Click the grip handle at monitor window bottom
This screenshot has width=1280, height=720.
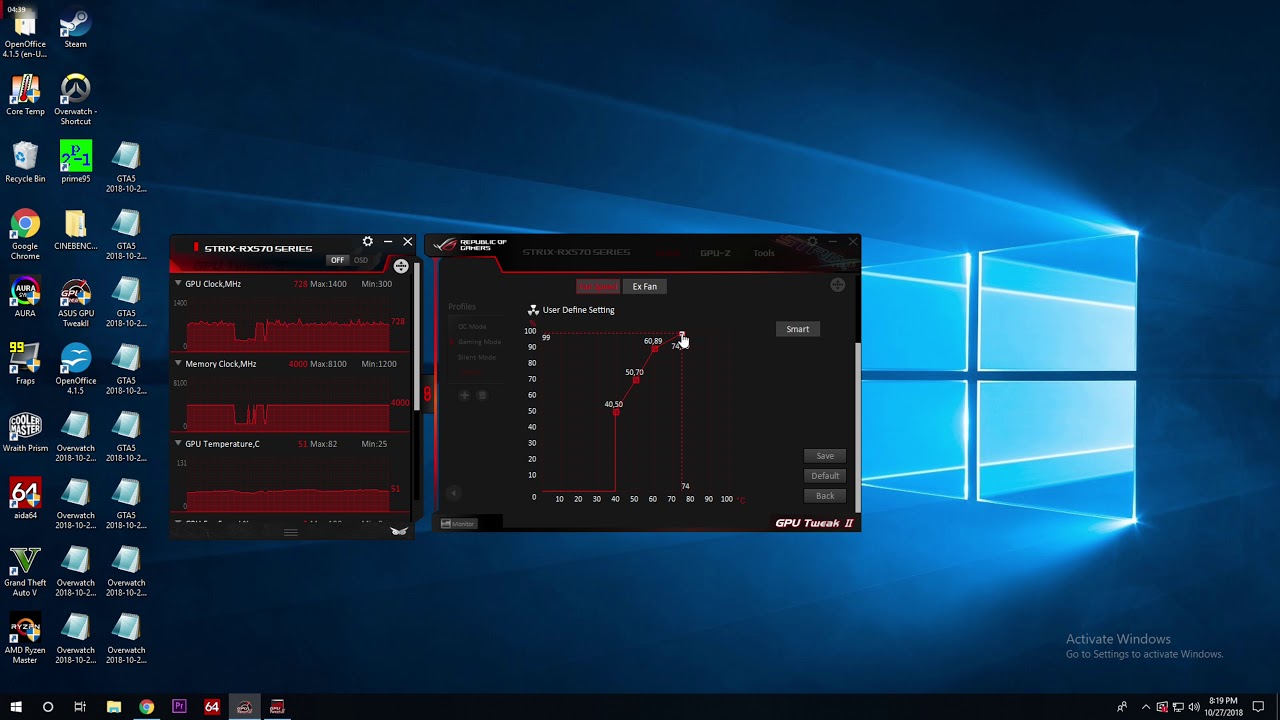(291, 532)
